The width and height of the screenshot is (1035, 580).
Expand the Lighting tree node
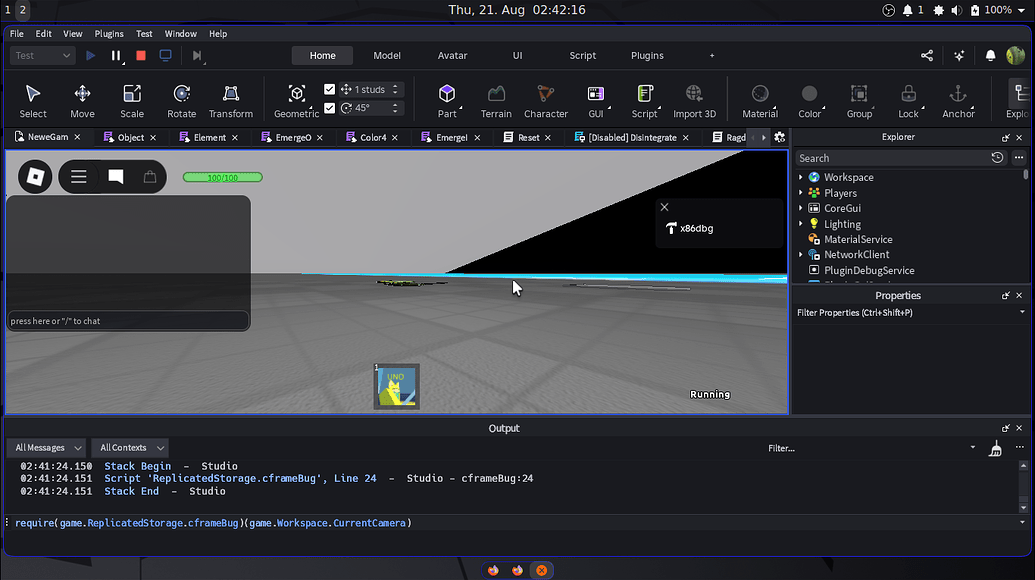pos(801,224)
